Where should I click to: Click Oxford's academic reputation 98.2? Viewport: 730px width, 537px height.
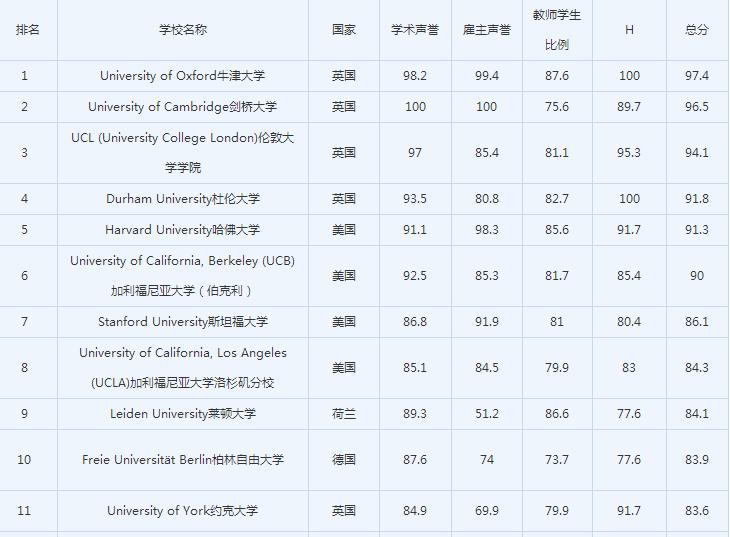click(x=415, y=76)
